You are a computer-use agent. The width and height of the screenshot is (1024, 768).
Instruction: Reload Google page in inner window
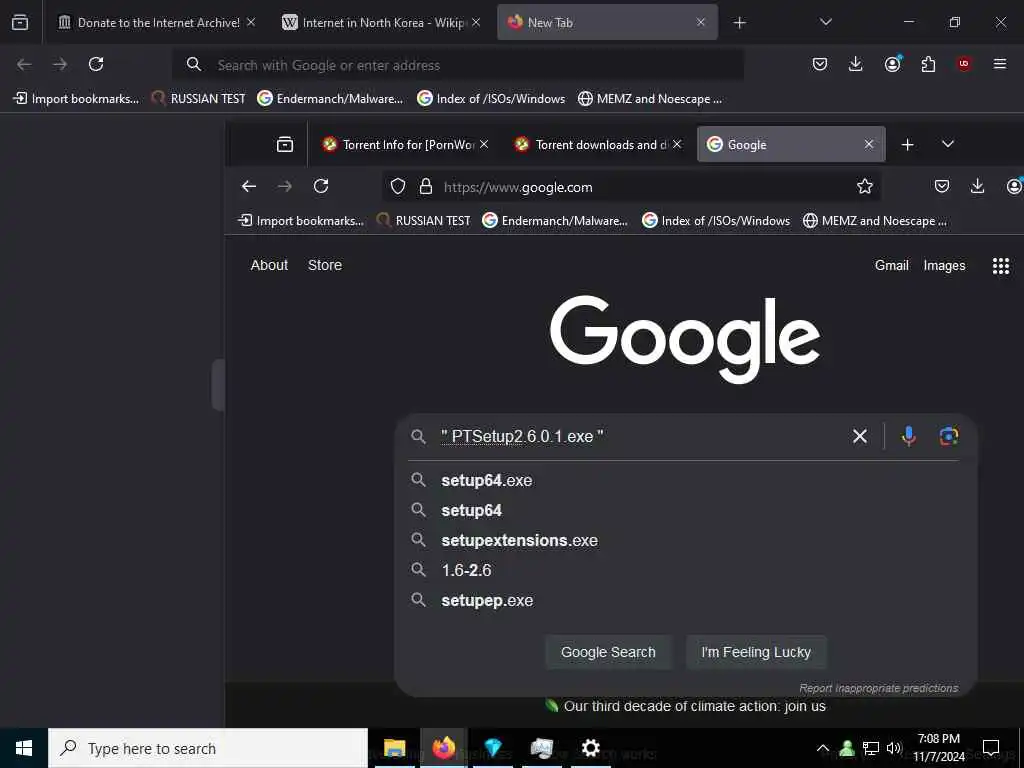(321, 186)
